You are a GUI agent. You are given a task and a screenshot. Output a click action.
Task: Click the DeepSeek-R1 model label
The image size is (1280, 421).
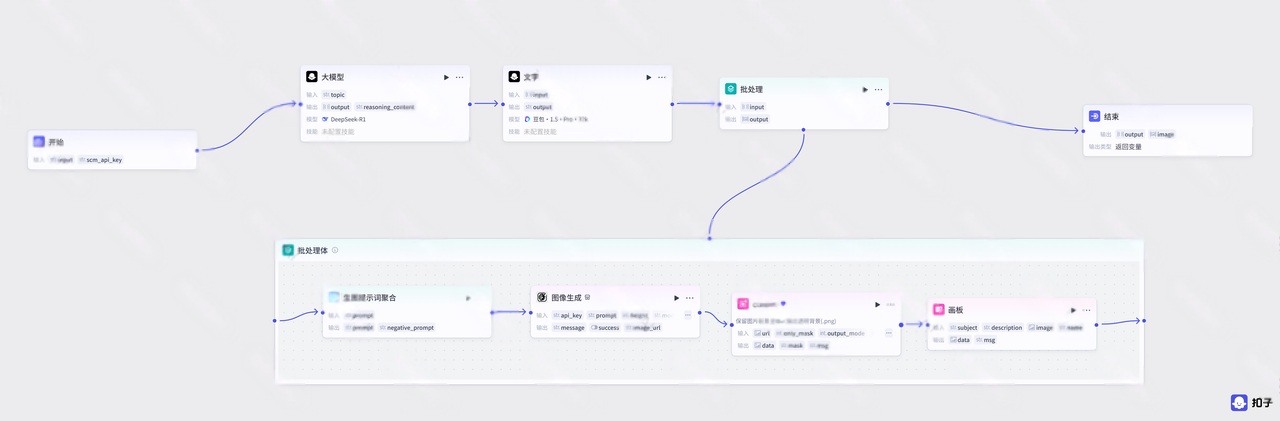click(x=349, y=119)
